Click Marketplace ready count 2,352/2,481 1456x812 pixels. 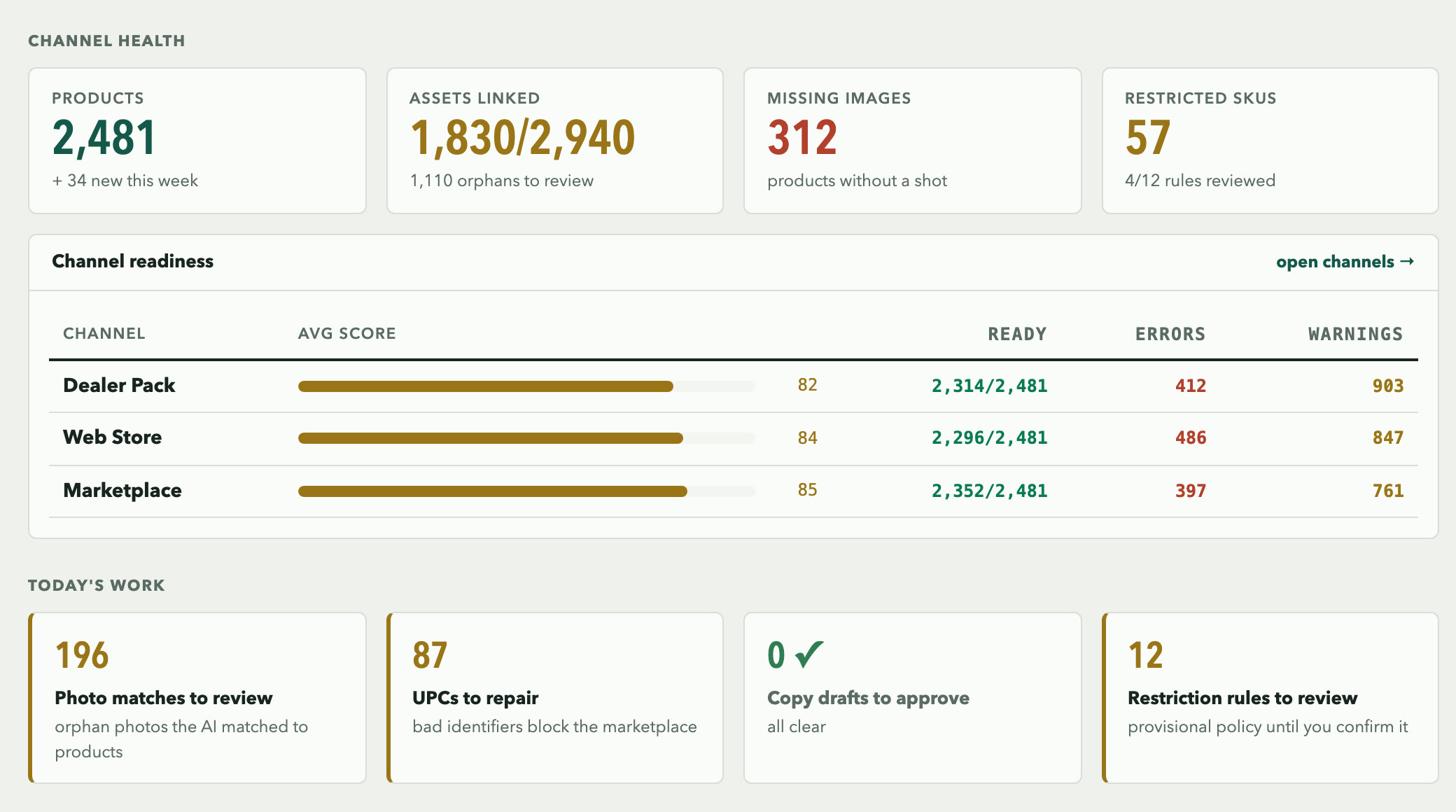989,491
